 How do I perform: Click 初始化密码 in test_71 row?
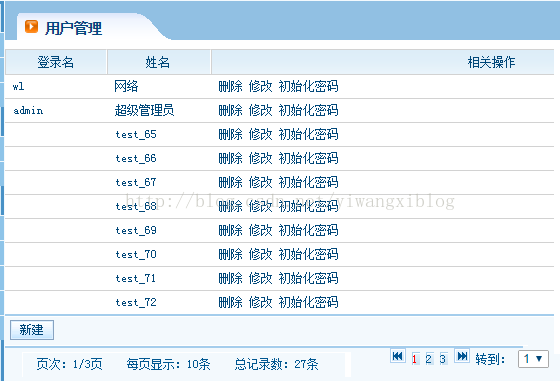pos(308,278)
